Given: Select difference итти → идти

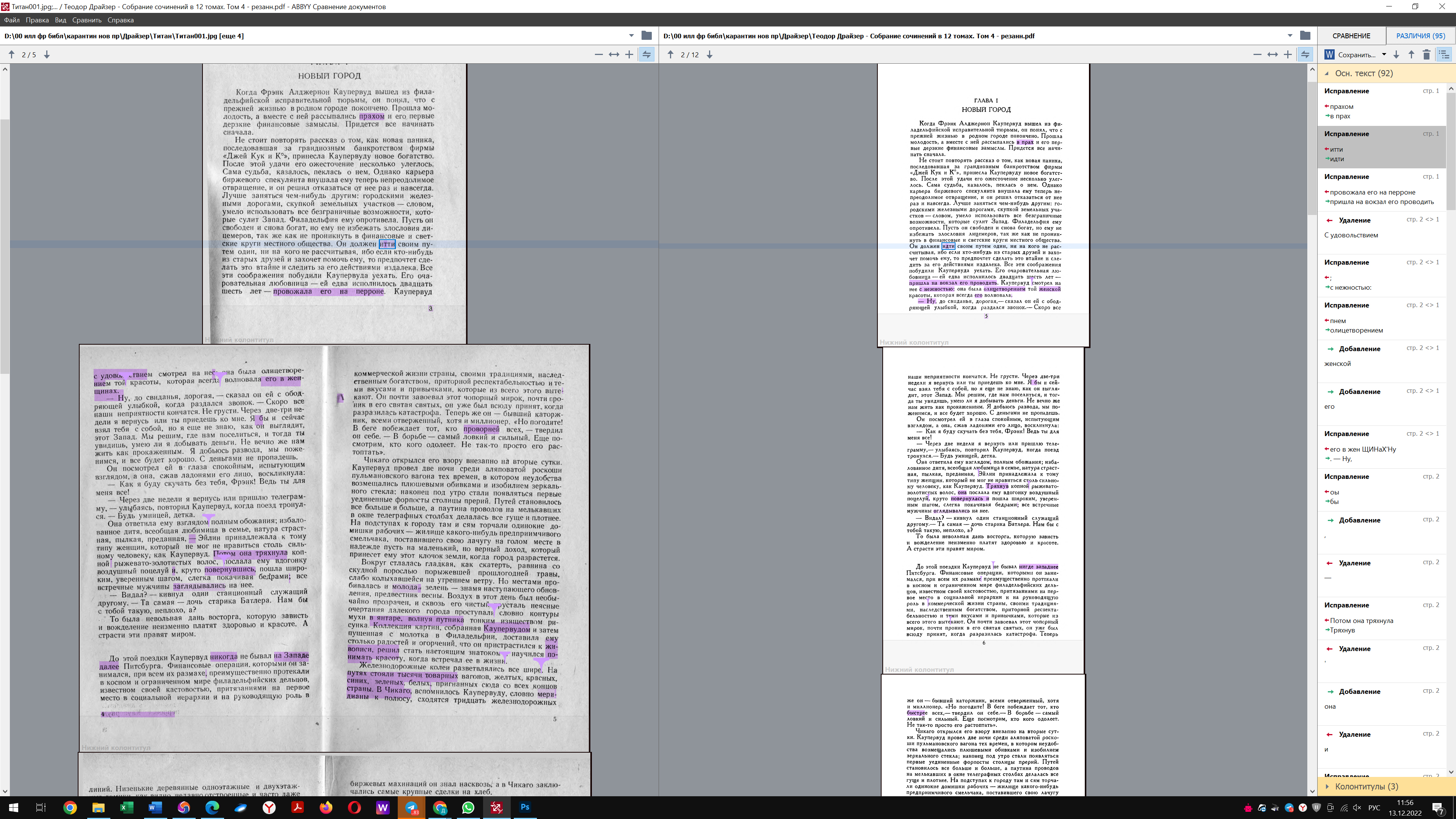Looking at the screenshot, I should [x=1381, y=147].
